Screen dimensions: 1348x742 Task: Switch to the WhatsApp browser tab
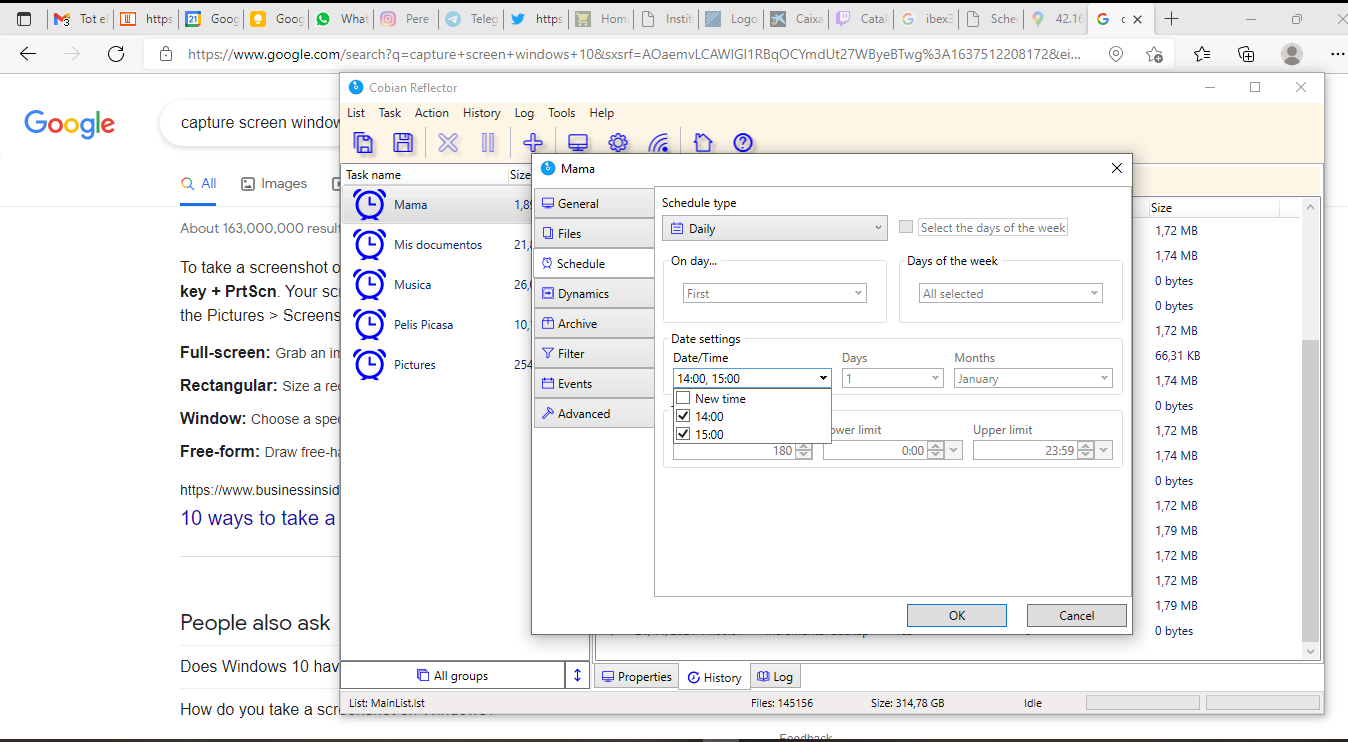click(341, 19)
